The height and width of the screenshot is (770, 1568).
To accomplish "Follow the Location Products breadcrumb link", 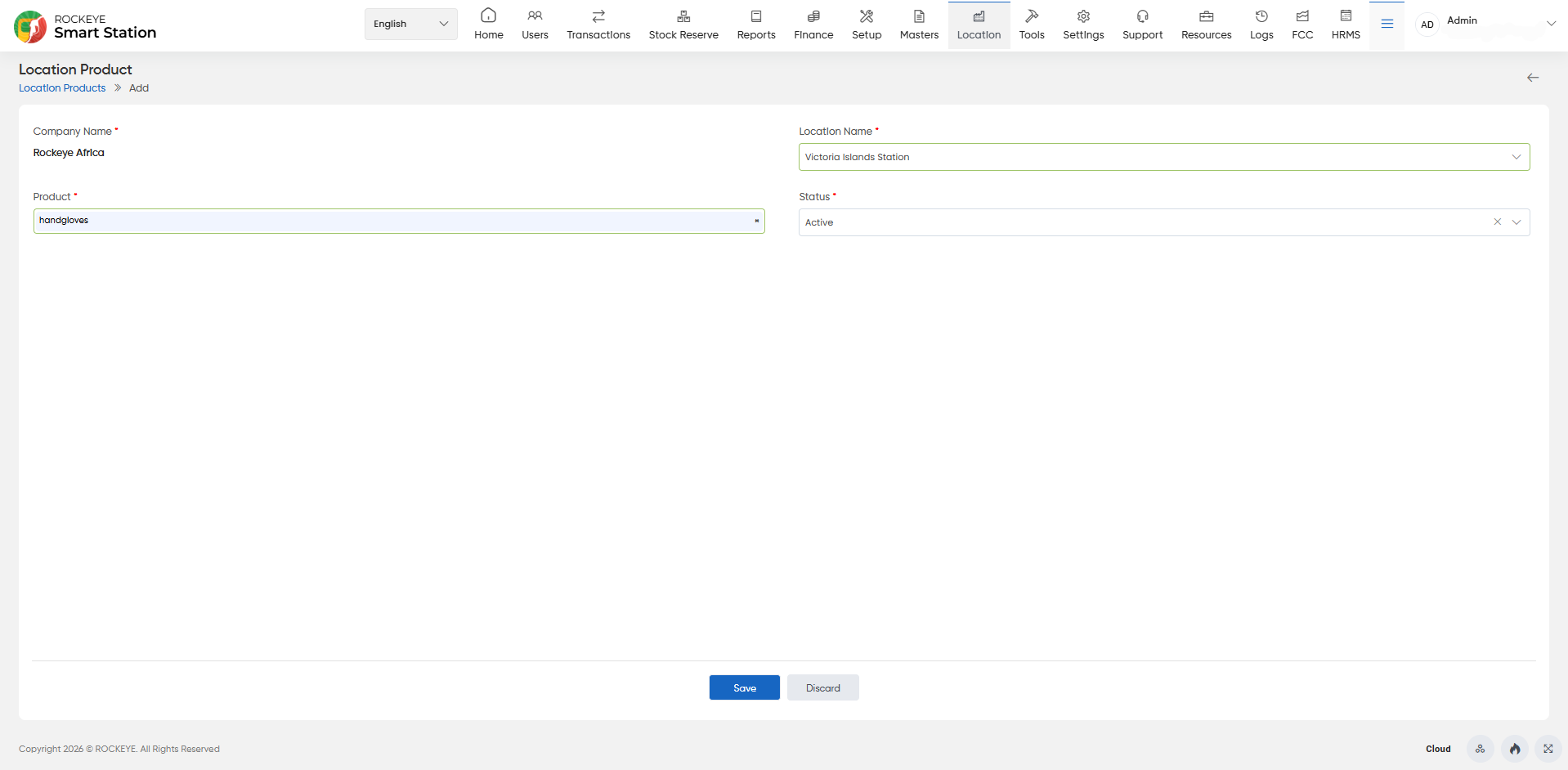I will click(62, 88).
